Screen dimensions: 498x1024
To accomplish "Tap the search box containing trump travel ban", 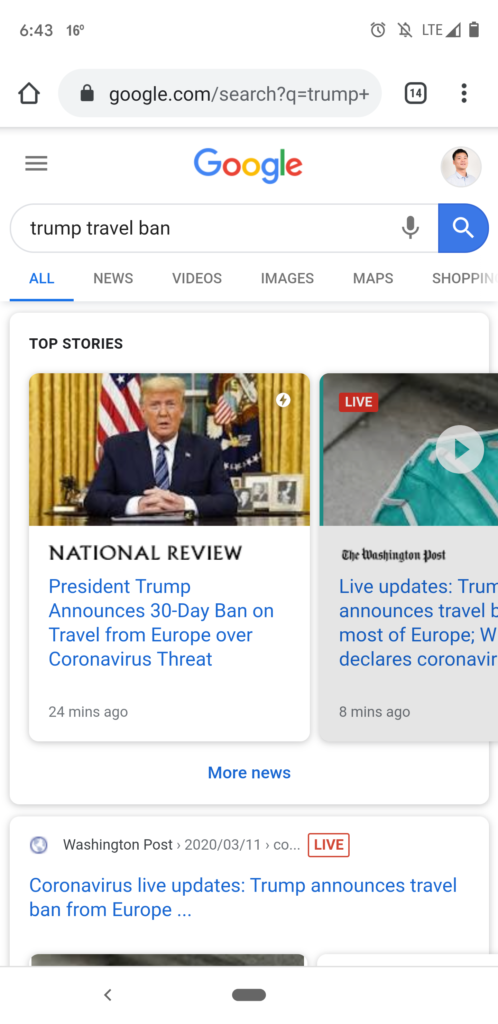I will pyautogui.click(x=224, y=228).
